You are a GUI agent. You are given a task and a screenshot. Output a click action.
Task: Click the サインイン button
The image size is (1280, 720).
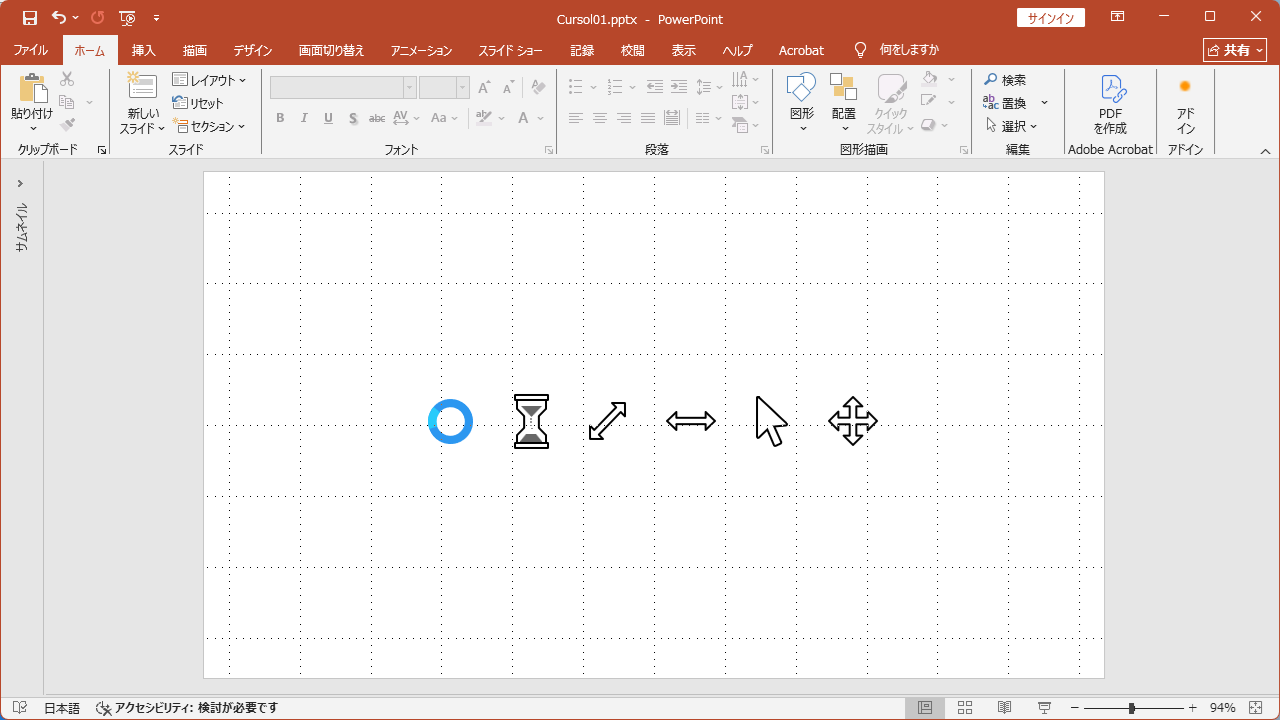point(1050,17)
